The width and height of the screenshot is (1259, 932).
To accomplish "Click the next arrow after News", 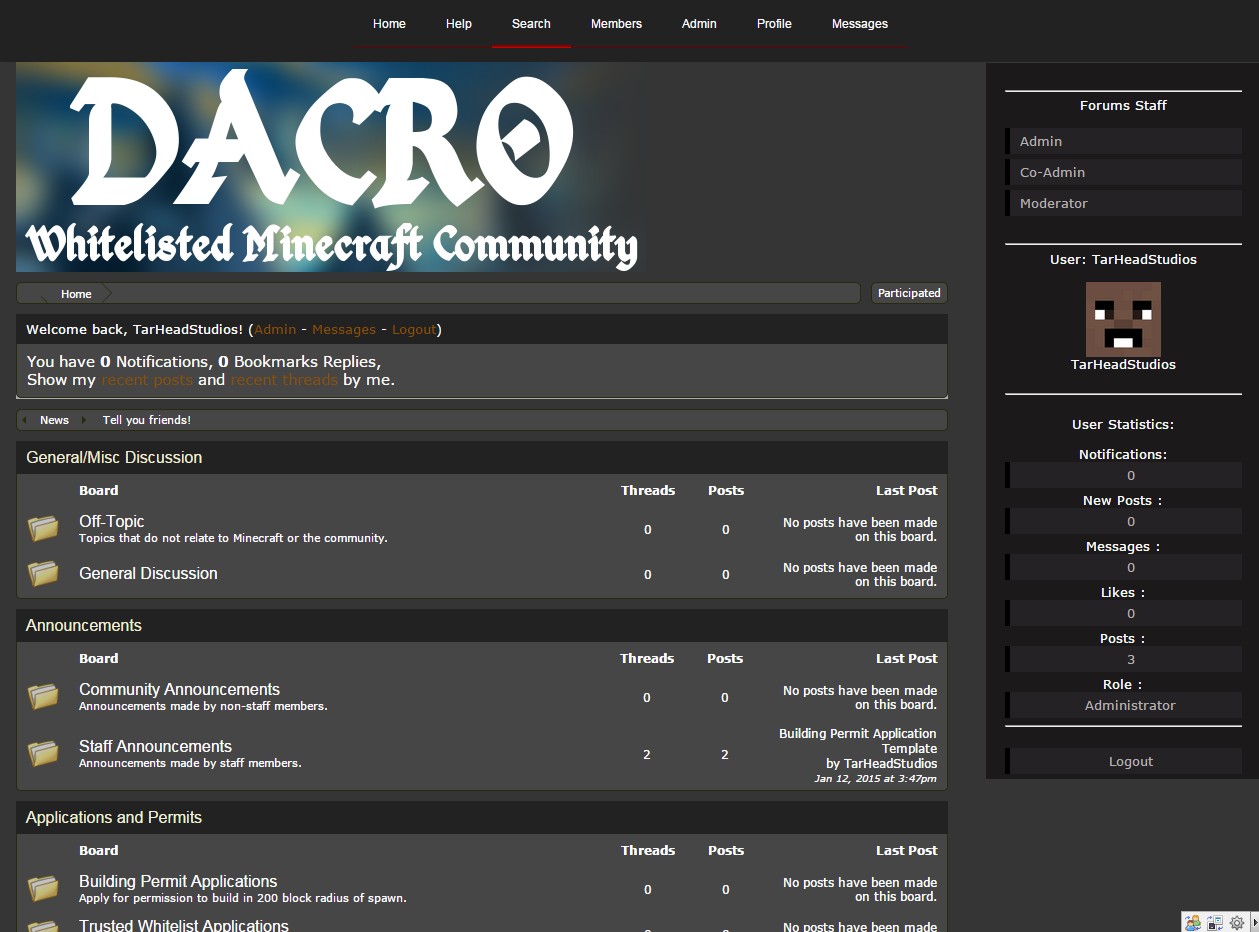I will click(x=84, y=420).
